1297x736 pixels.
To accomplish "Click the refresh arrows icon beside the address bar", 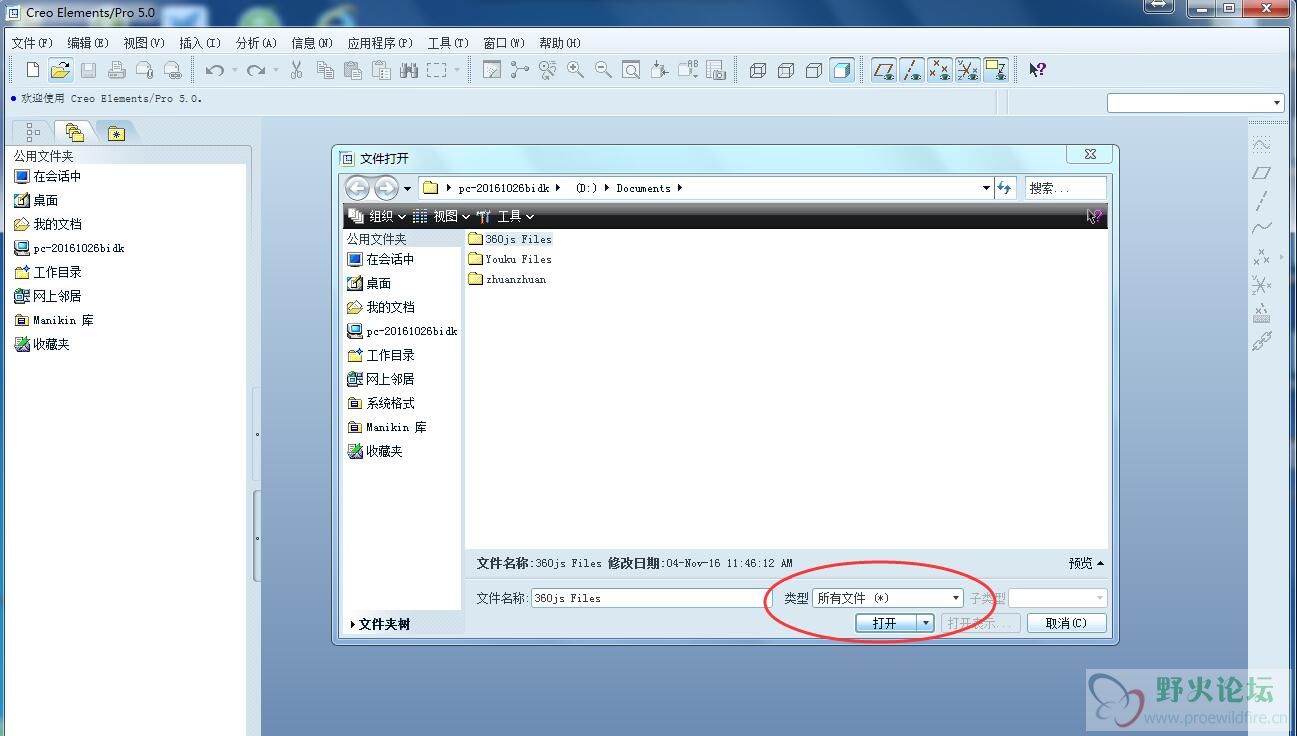I will pos(1005,188).
